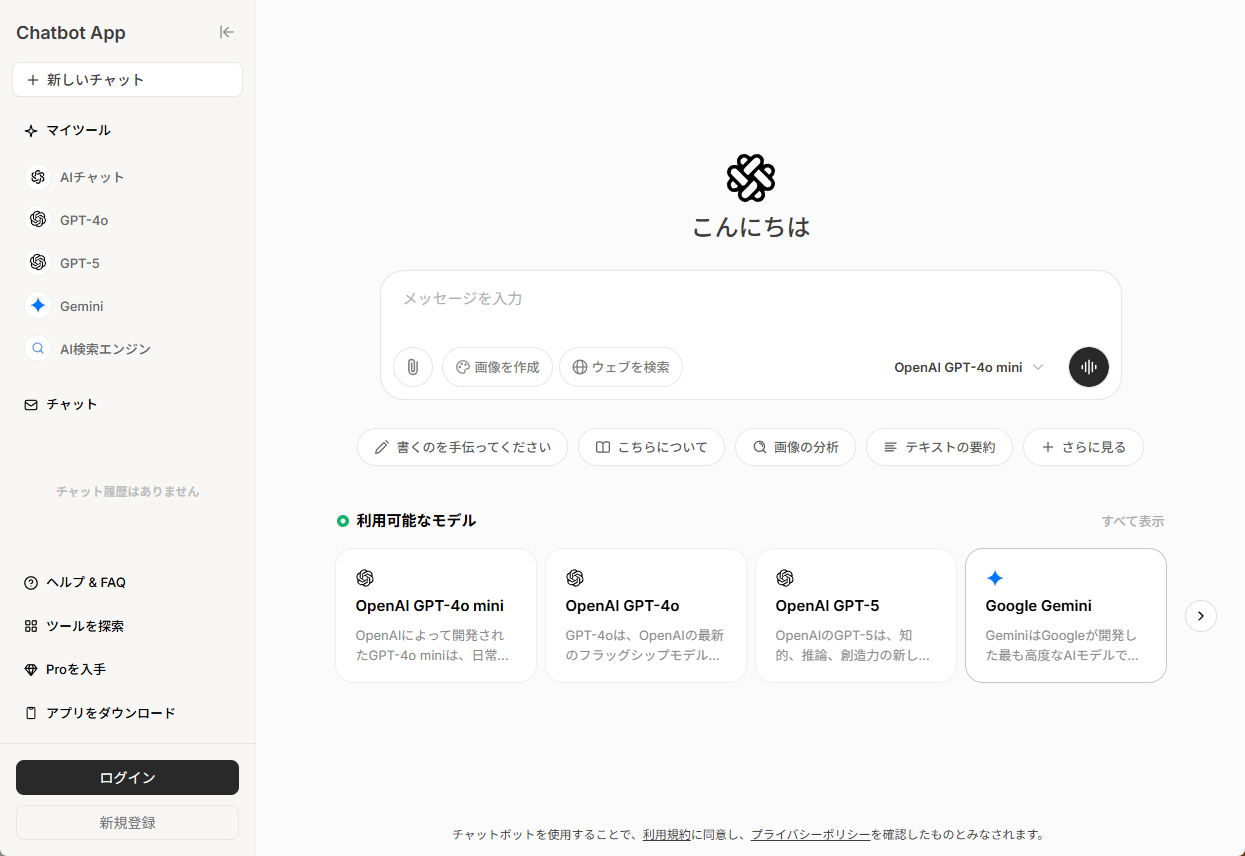Click the Chatbot App title

71,33
